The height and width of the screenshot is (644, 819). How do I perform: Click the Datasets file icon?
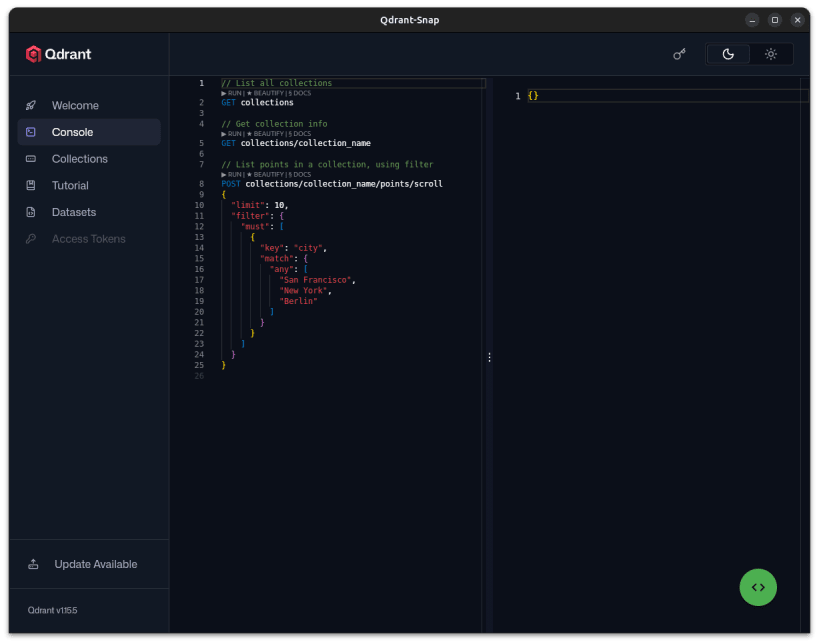pos(31,212)
